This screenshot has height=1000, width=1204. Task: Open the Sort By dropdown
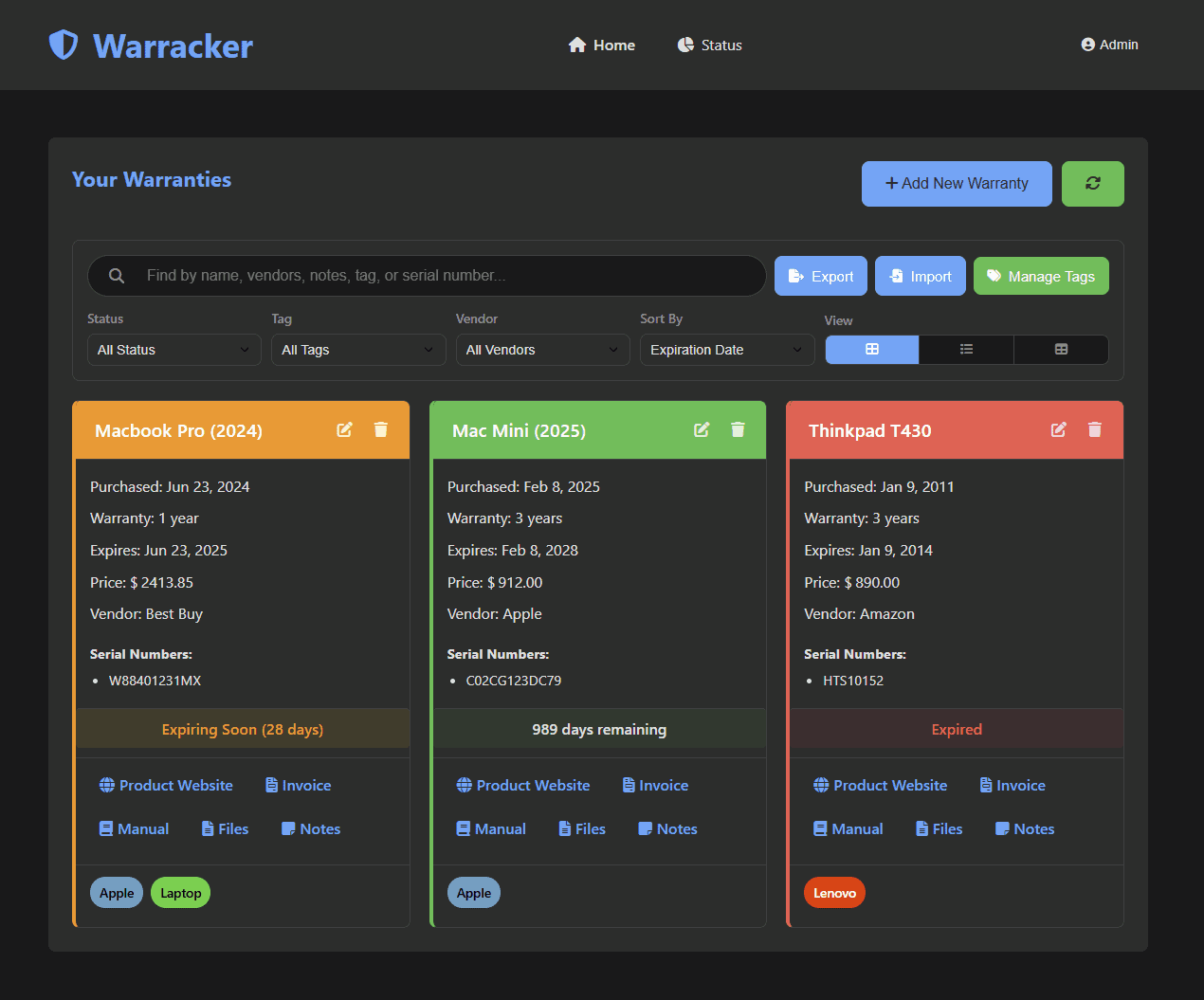[727, 350]
